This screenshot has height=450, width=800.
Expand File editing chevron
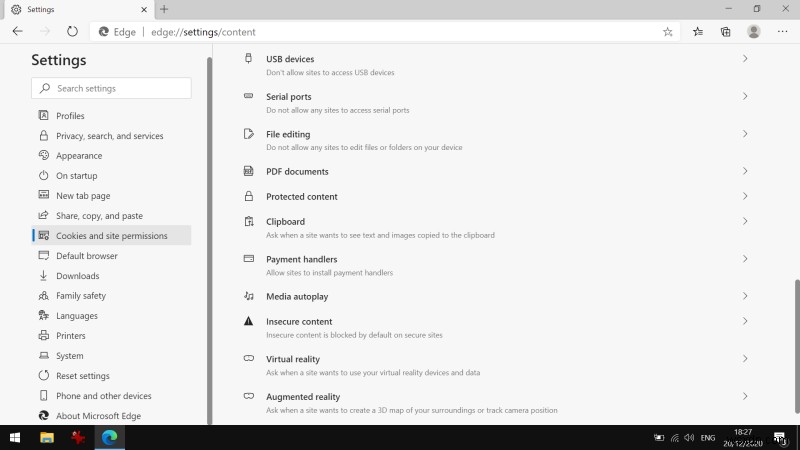coord(745,134)
